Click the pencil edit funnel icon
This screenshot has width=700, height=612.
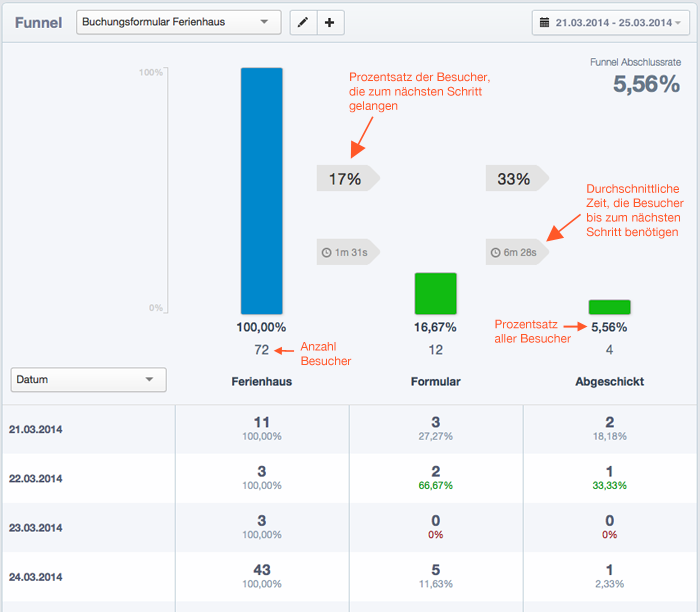tap(304, 22)
